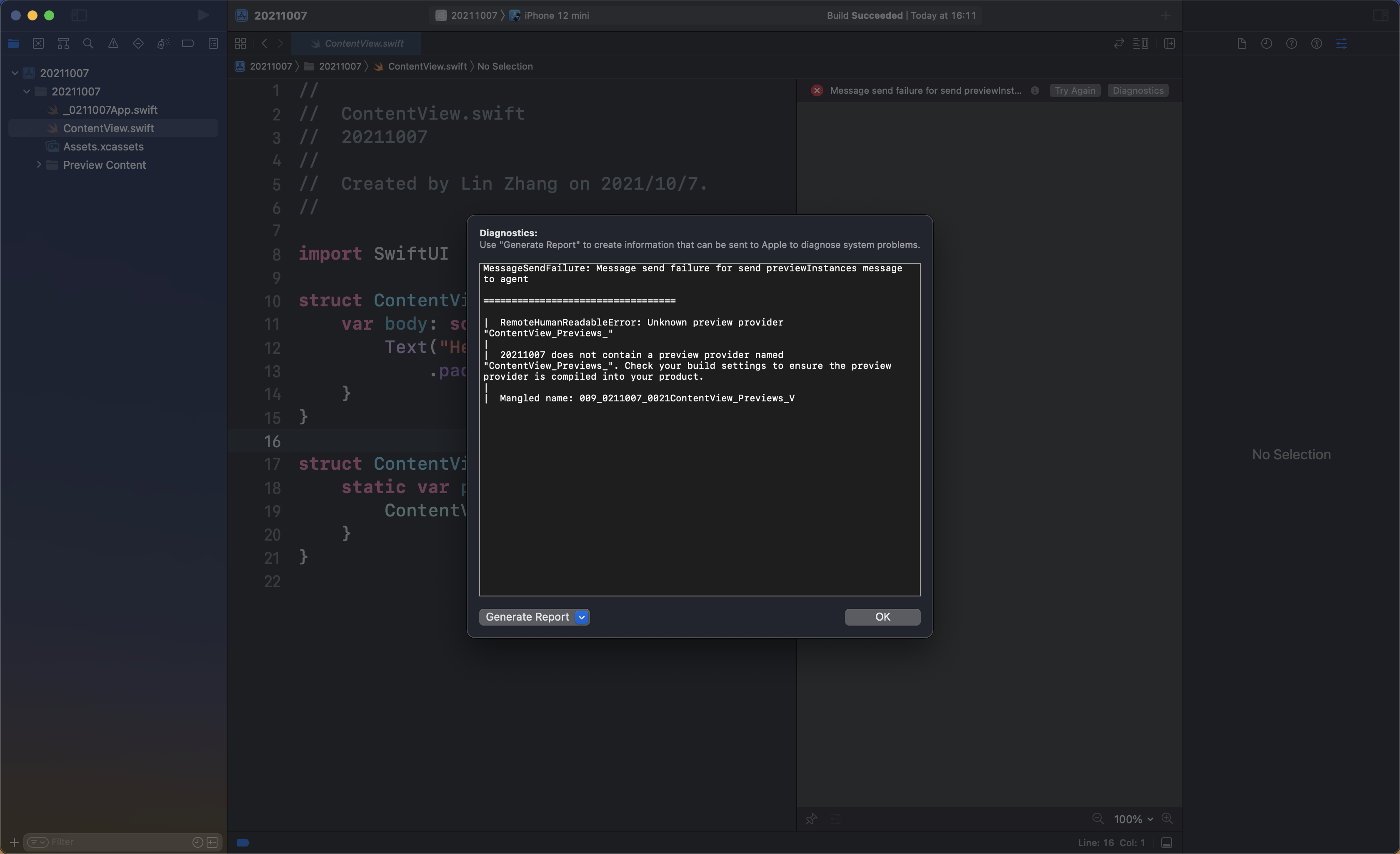Select Assets.xcassets in the project navigator
Image resolution: width=1400 pixels, height=854 pixels.
(103, 147)
